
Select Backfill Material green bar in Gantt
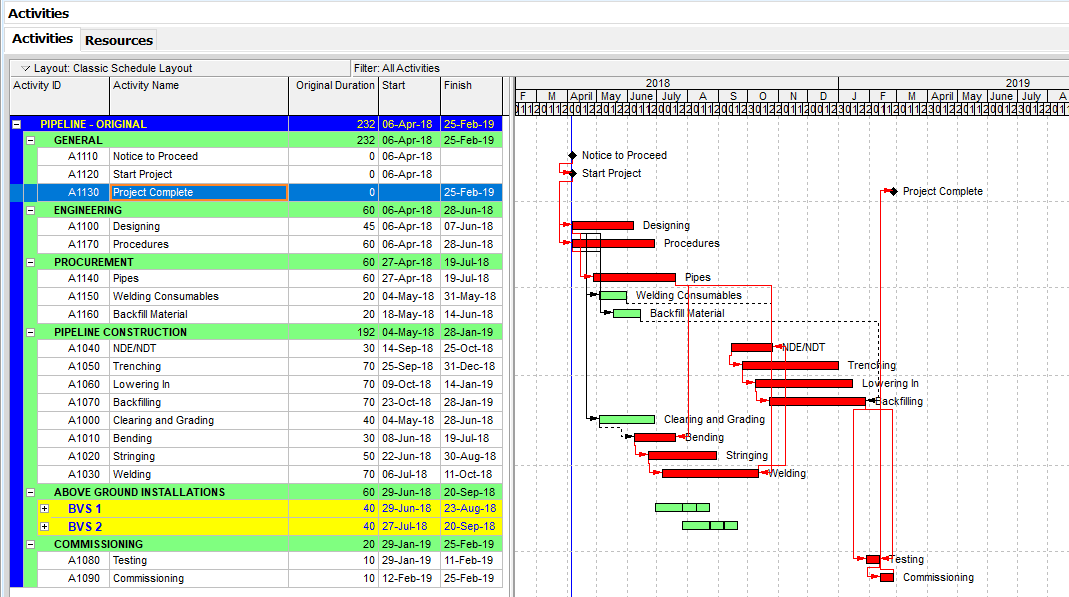click(x=627, y=313)
